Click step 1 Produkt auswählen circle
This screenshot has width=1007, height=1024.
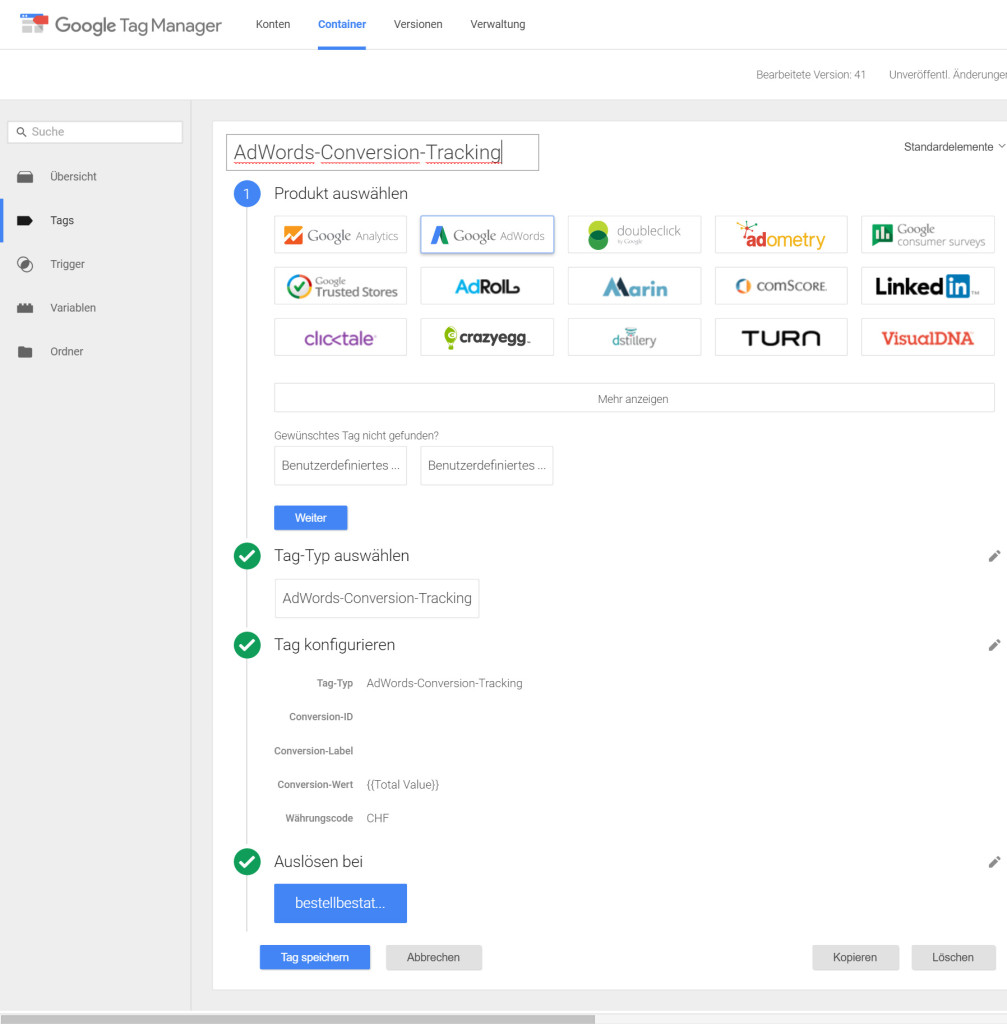(x=247, y=194)
